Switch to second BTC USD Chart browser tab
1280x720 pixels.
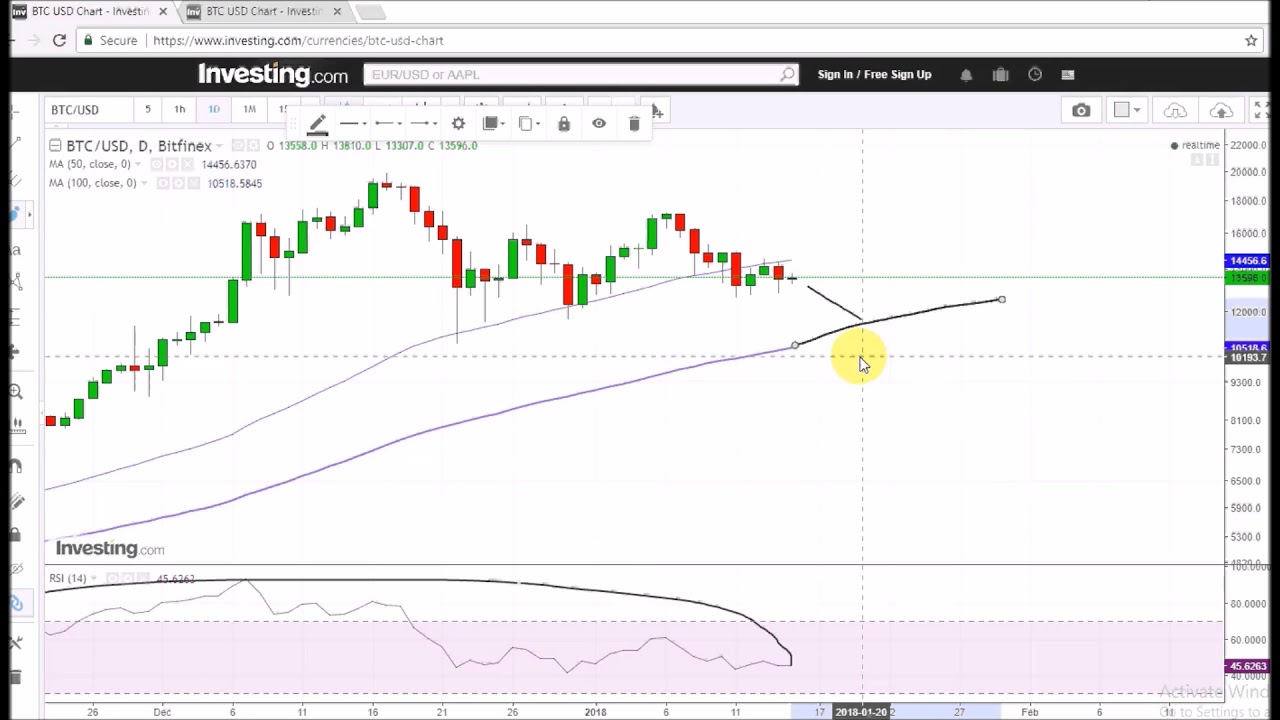(265, 11)
